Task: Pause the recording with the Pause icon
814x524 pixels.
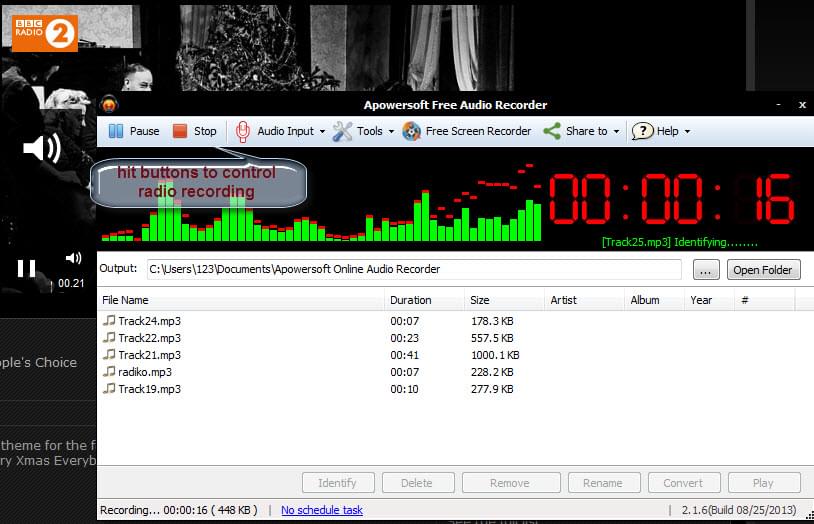Action: [116, 131]
